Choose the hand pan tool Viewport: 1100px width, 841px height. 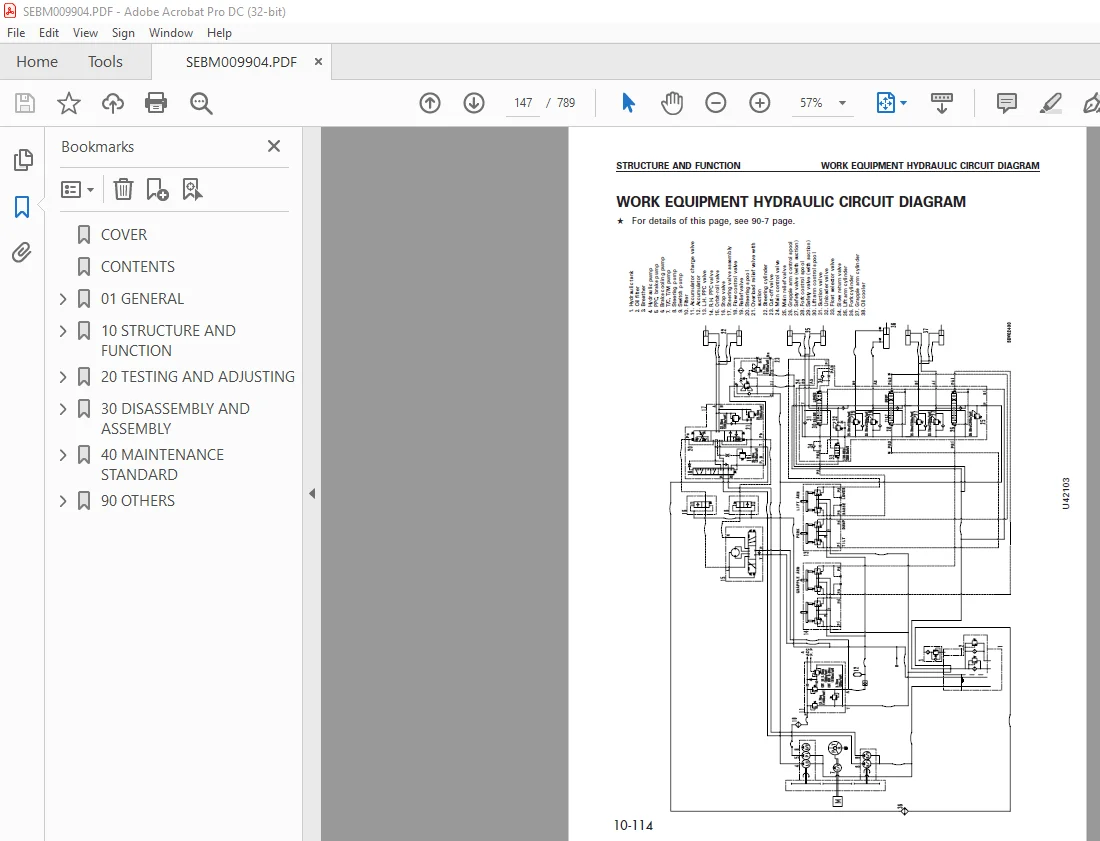pyautogui.click(x=671, y=103)
